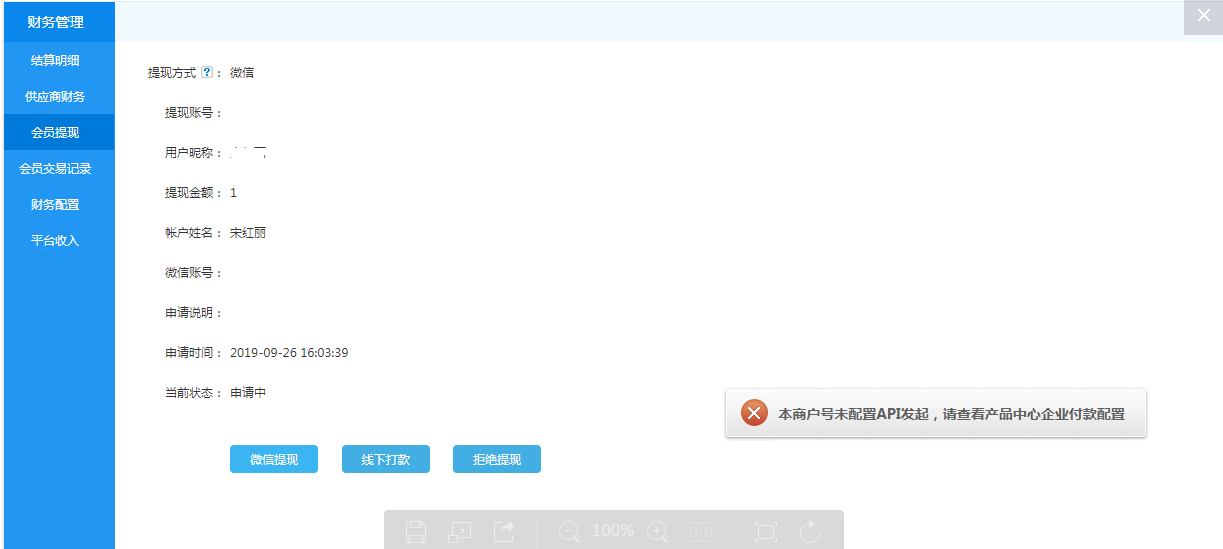Click the save icon in the image toolbar

click(x=416, y=531)
